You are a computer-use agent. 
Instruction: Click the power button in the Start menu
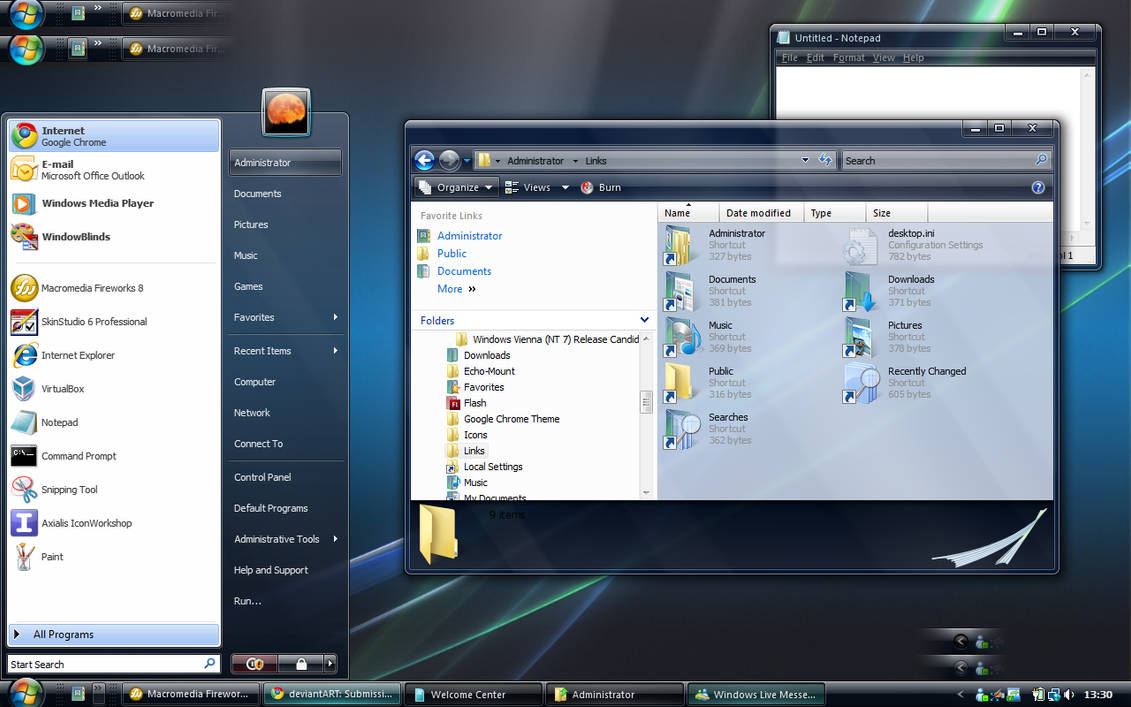coord(255,663)
